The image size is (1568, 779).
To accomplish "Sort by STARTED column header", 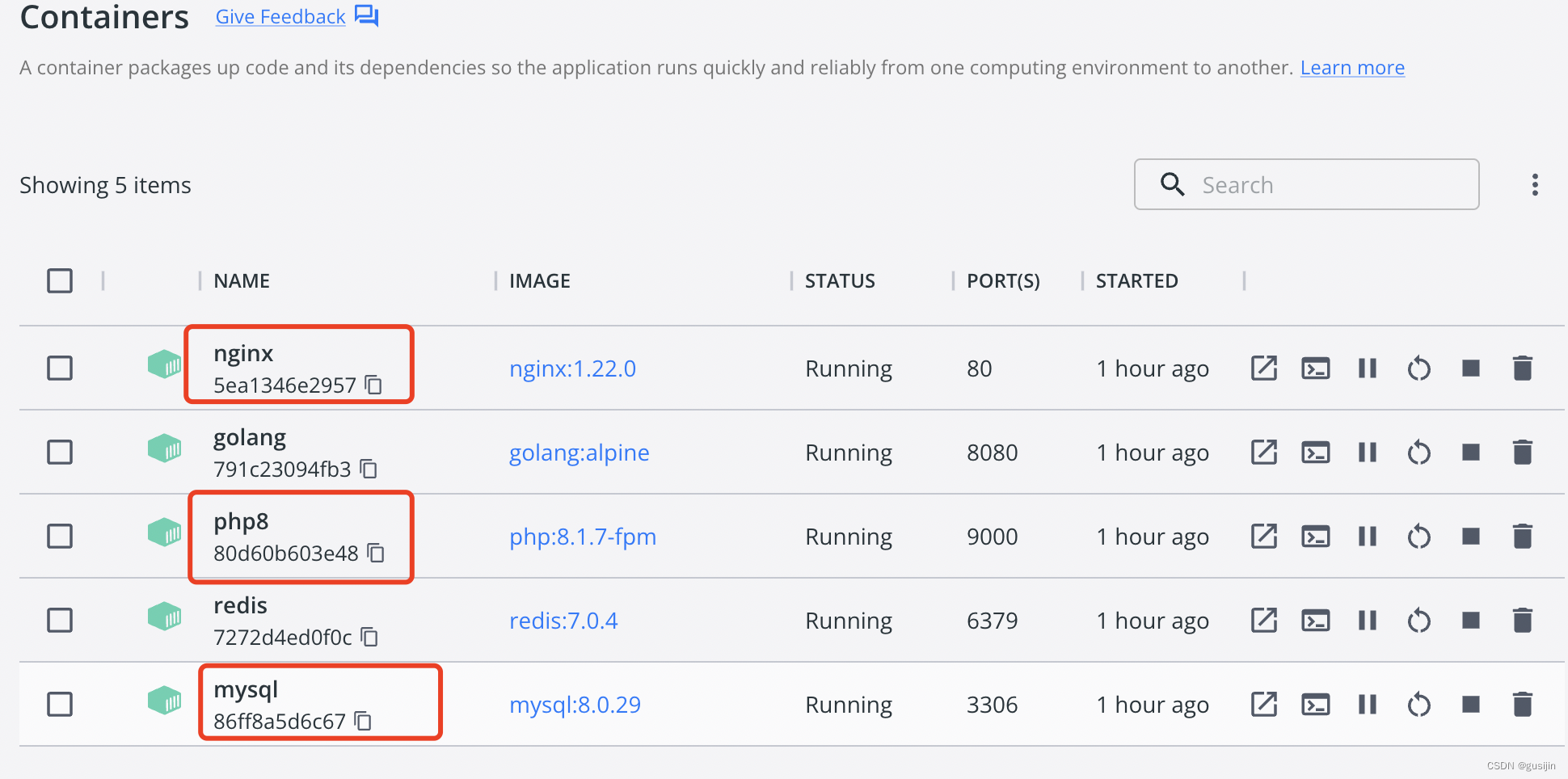I will tap(1136, 281).
